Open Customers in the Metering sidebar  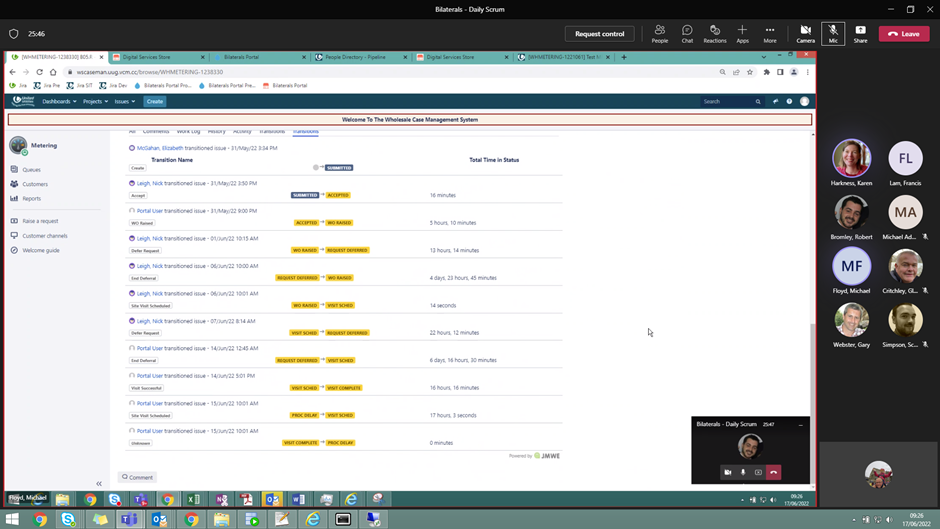click(35, 184)
